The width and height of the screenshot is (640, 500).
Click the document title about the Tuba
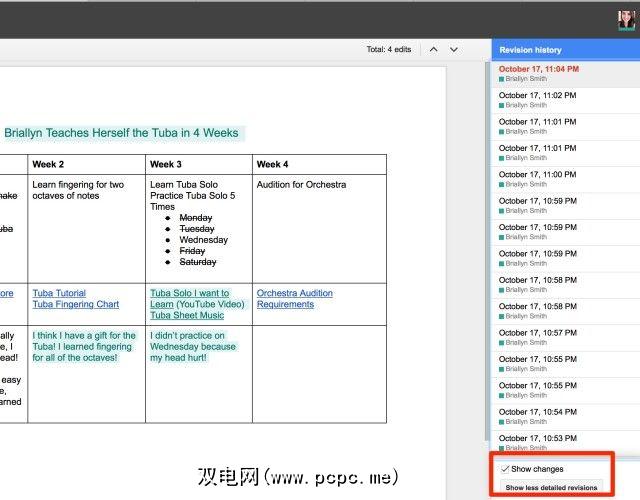tap(121, 133)
